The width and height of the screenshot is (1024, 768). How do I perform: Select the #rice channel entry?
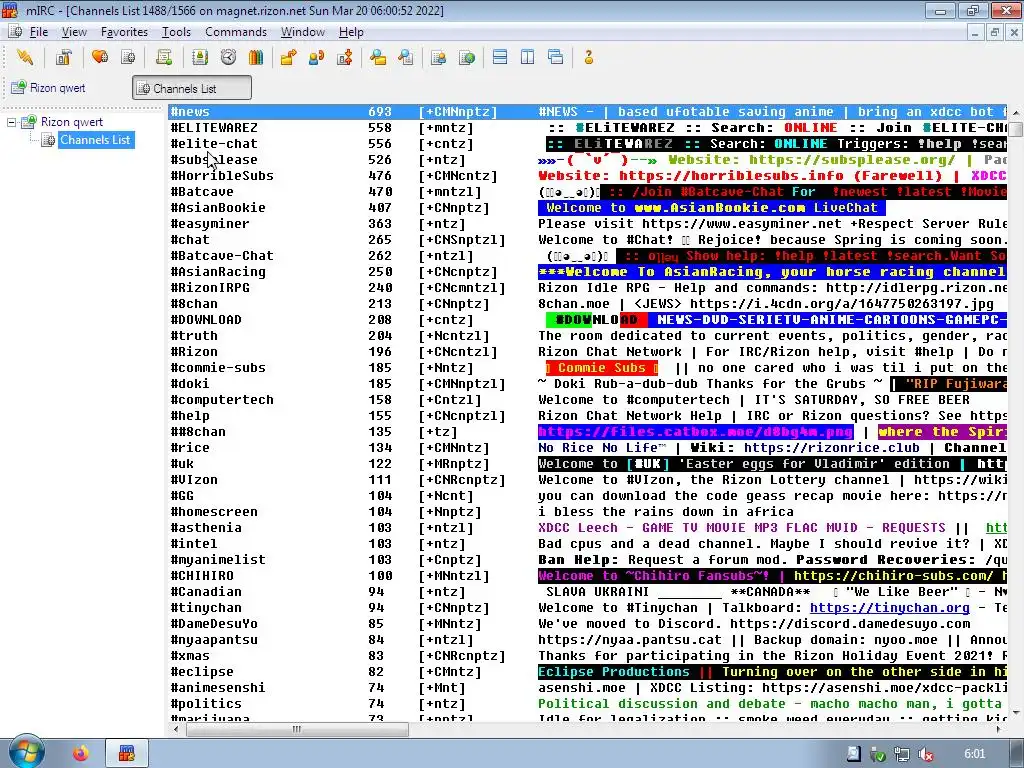[x=588, y=448]
